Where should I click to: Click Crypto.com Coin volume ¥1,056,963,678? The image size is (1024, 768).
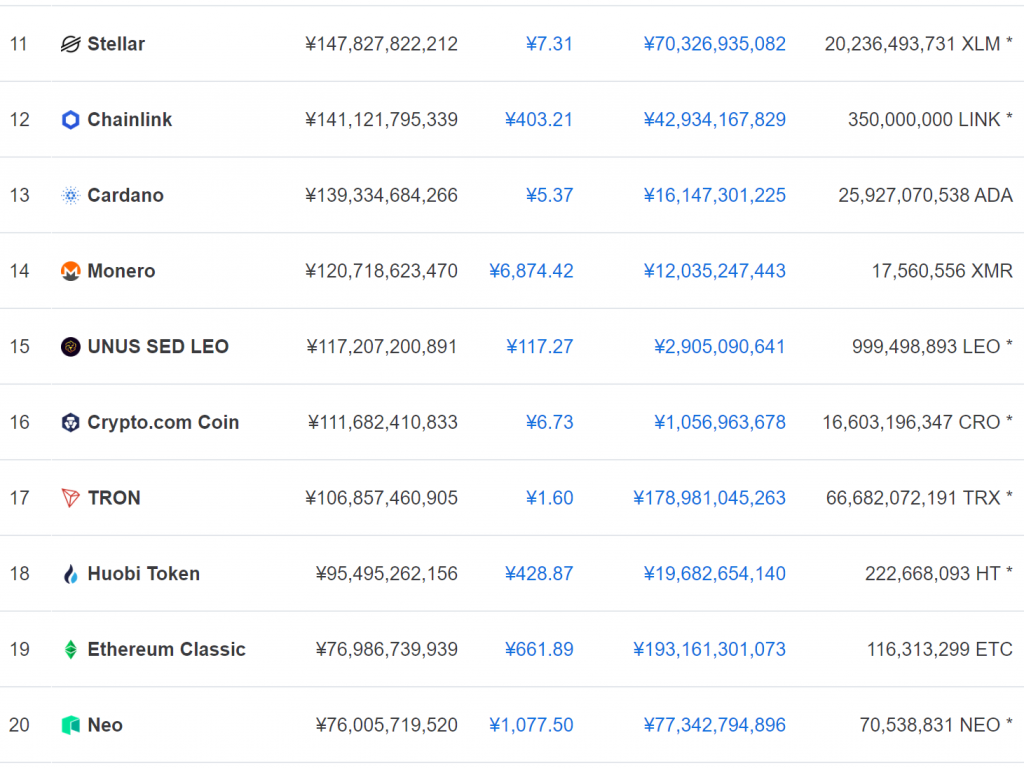tap(720, 423)
